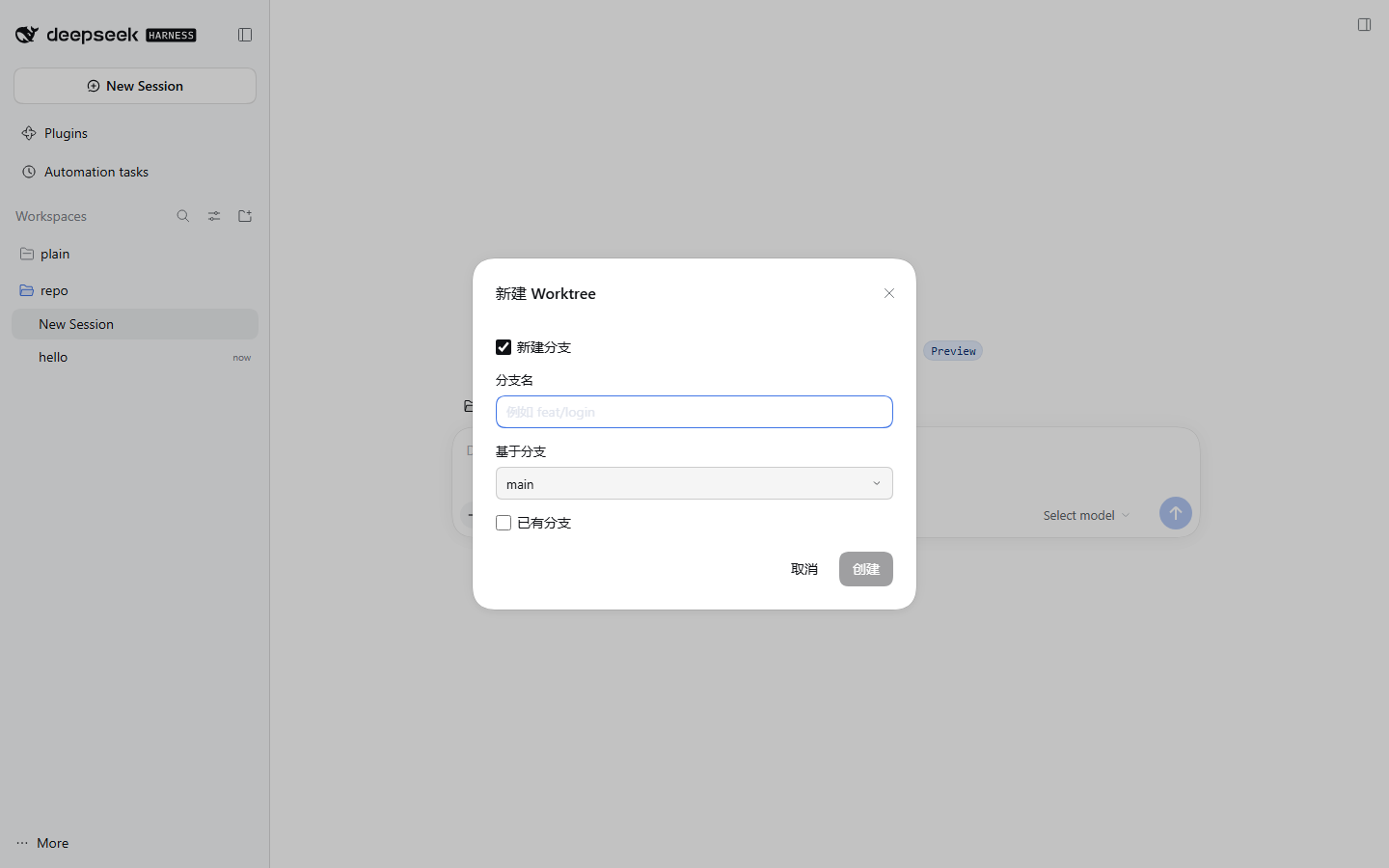Collapse the repo workspace folder
1389x868 pixels.
tap(135, 290)
